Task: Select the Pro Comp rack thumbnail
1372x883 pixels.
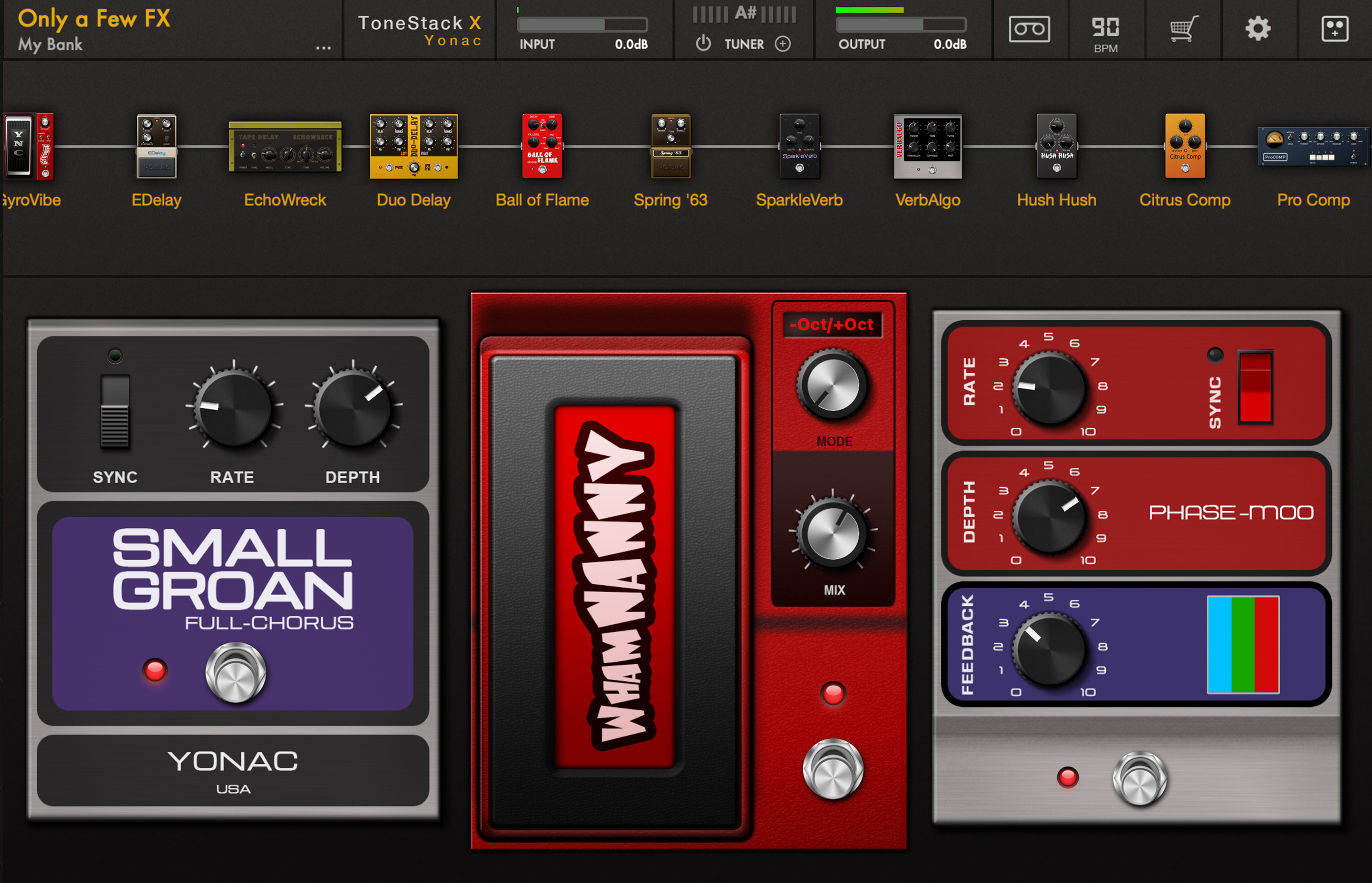Action: 1313,146
